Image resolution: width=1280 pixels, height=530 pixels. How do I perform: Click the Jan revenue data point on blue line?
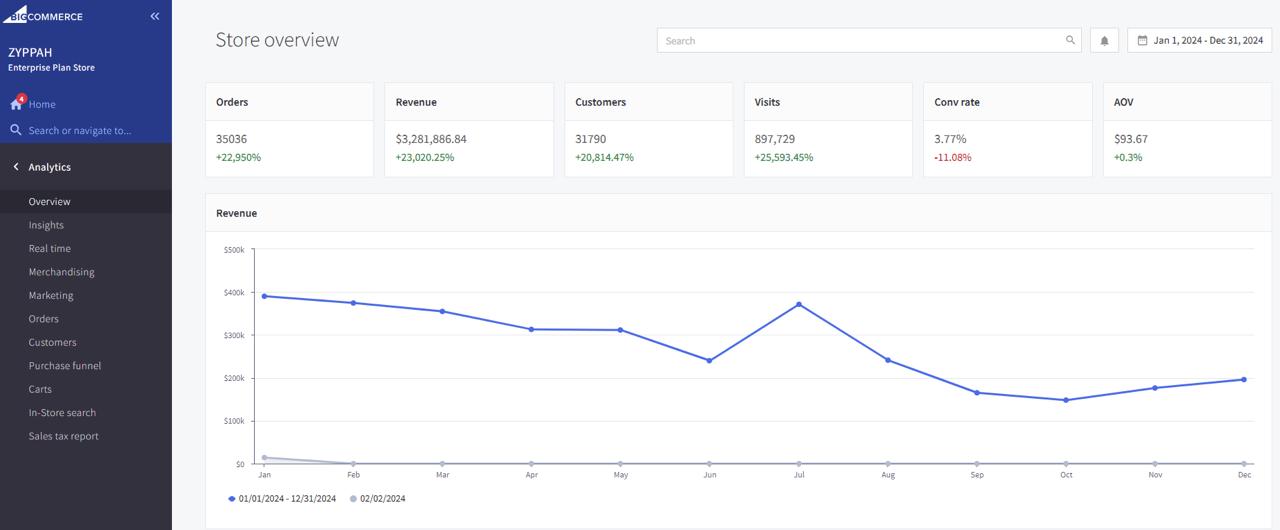(264, 296)
